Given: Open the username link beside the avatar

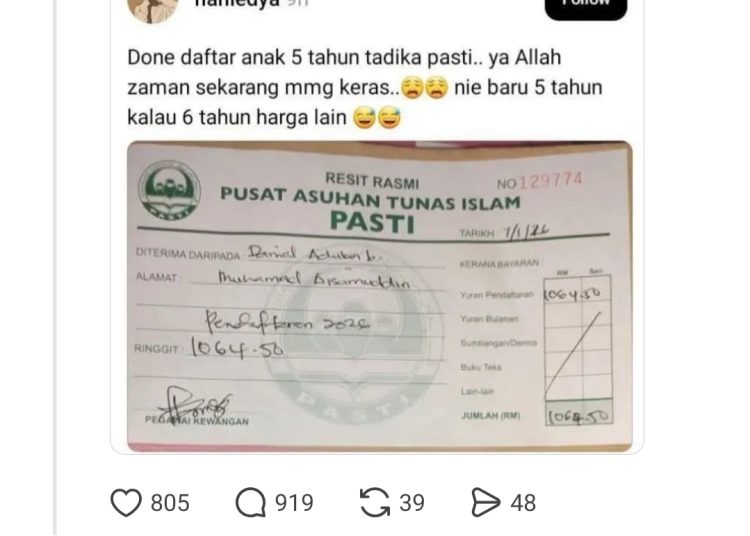Looking at the screenshot, I should pyautogui.click(x=237, y=4).
